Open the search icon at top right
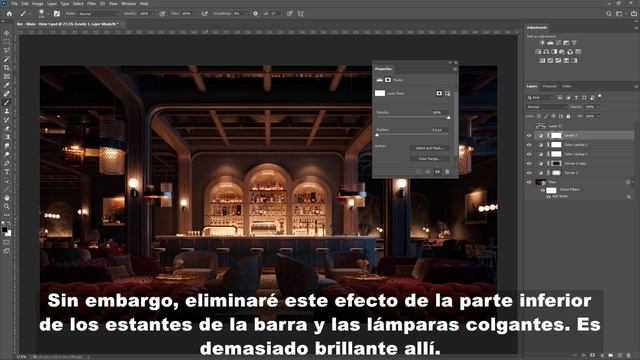This screenshot has width=640, height=360. coord(609,13)
